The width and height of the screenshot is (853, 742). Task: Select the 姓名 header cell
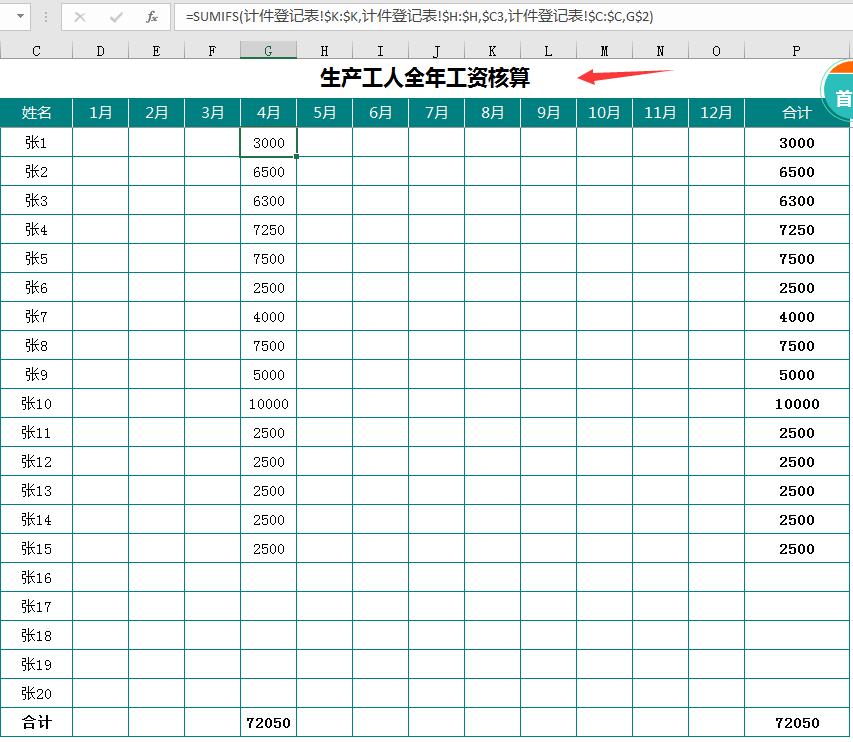click(36, 113)
